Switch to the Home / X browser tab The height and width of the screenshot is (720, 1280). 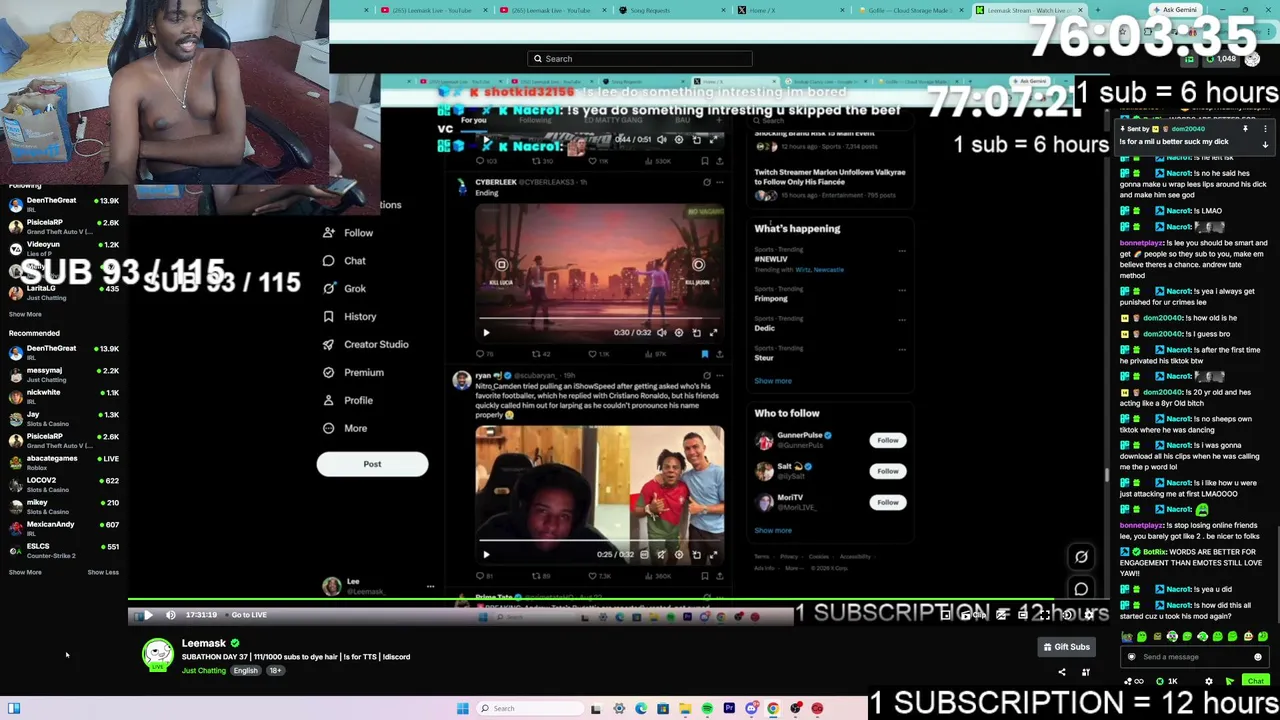click(790, 10)
